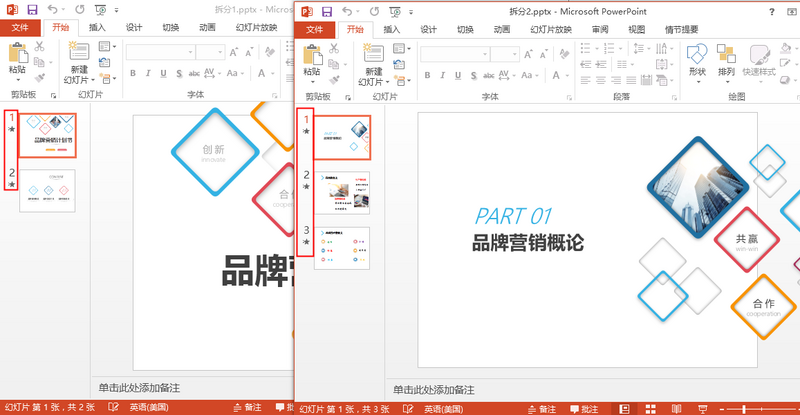Click 批注 comments button in 拆分2 status bar
Screen dimensions: 800x415
(584, 409)
